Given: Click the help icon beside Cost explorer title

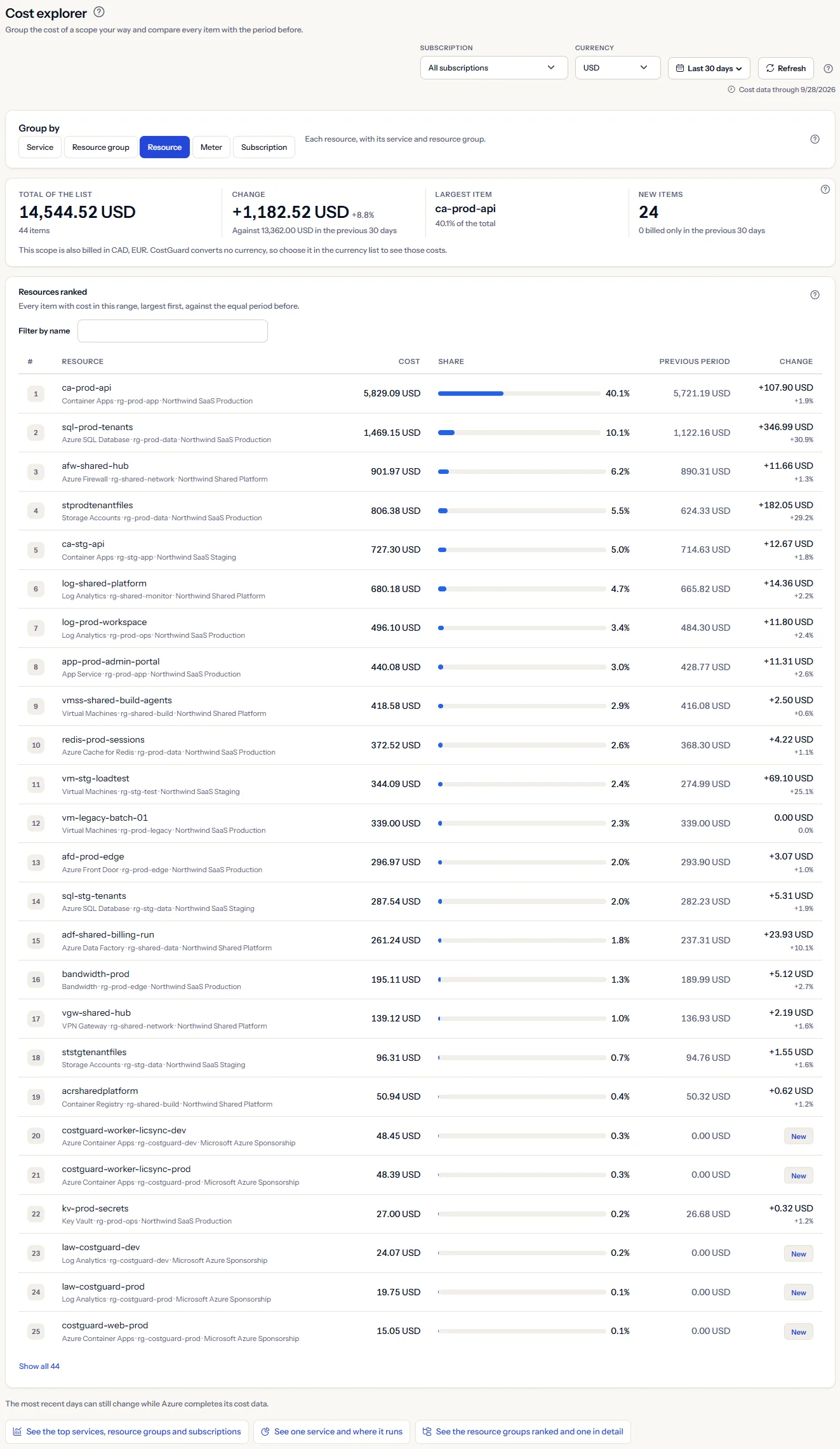Looking at the screenshot, I should click(99, 12).
